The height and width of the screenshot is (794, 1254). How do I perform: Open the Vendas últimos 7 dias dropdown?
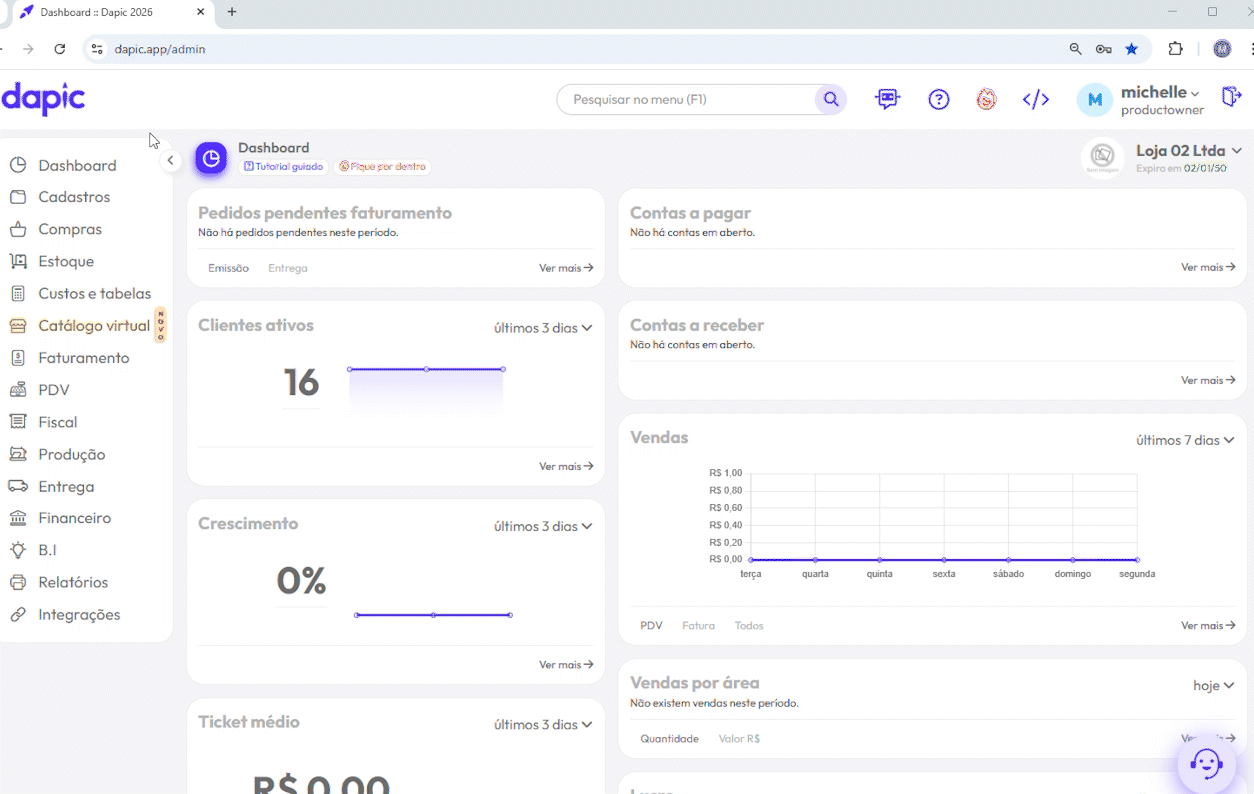click(1184, 440)
